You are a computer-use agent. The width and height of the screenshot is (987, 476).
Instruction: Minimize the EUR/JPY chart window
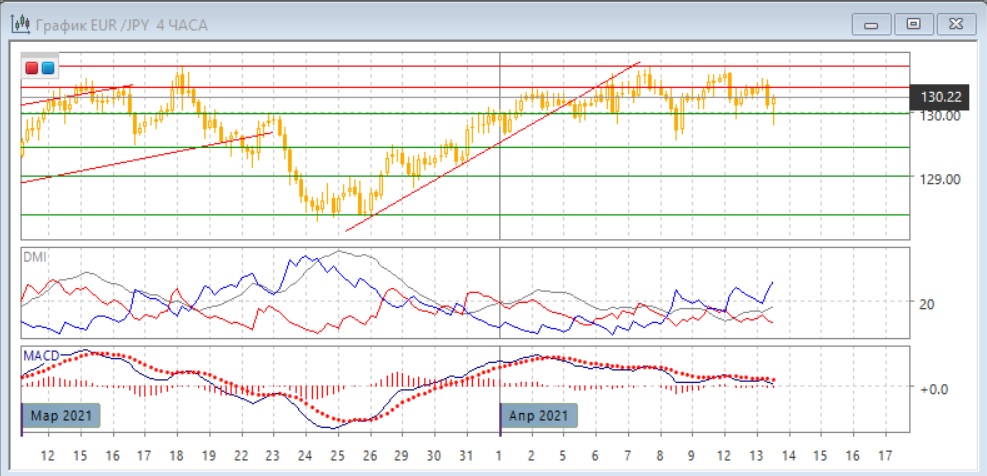pyautogui.click(x=873, y=23)
